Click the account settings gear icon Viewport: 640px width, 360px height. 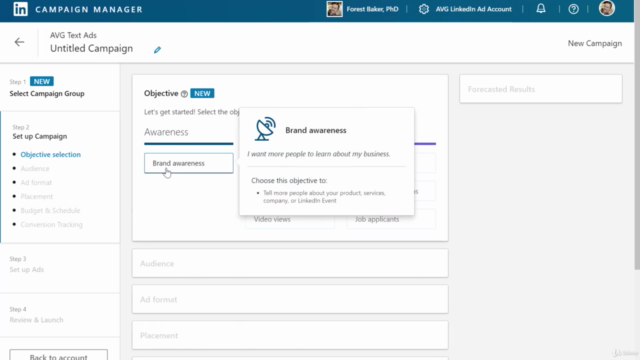(424, 9)
